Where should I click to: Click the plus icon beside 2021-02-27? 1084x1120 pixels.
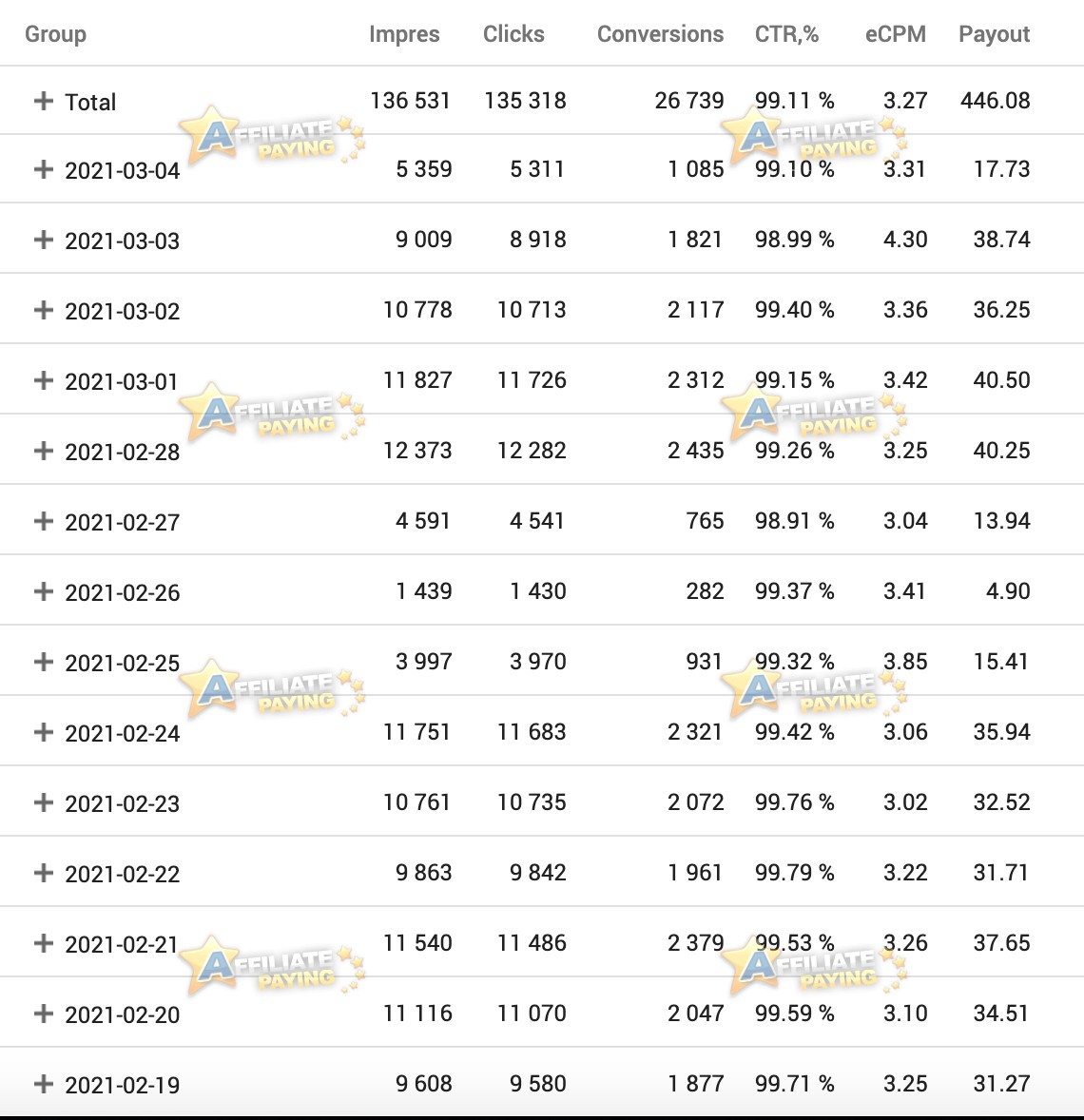click(x=44, y=521)
